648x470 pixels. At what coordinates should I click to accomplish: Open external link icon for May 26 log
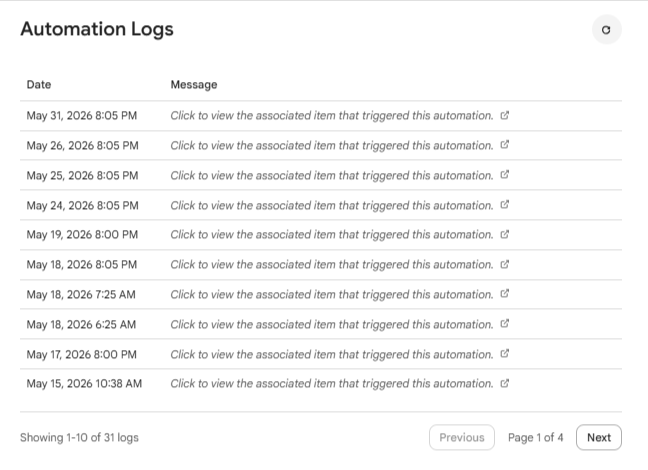(505, 145)
